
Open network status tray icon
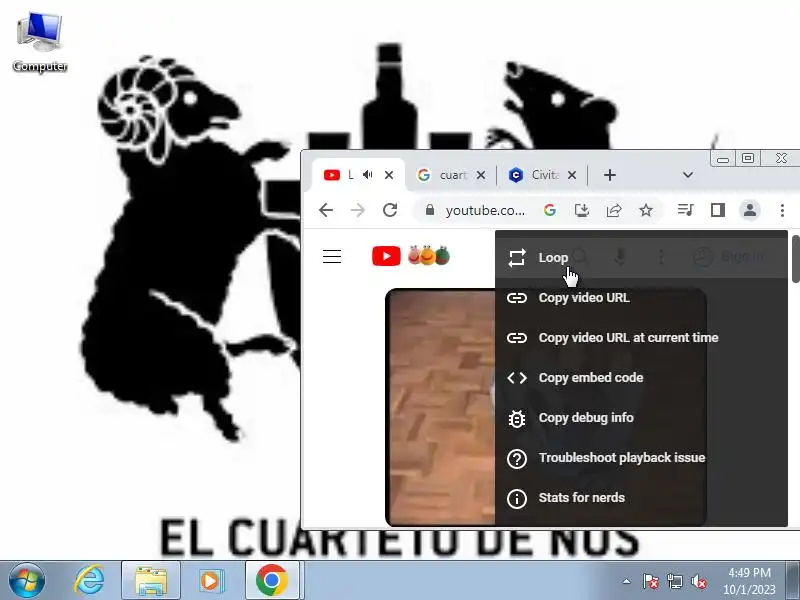pos(674,581)
